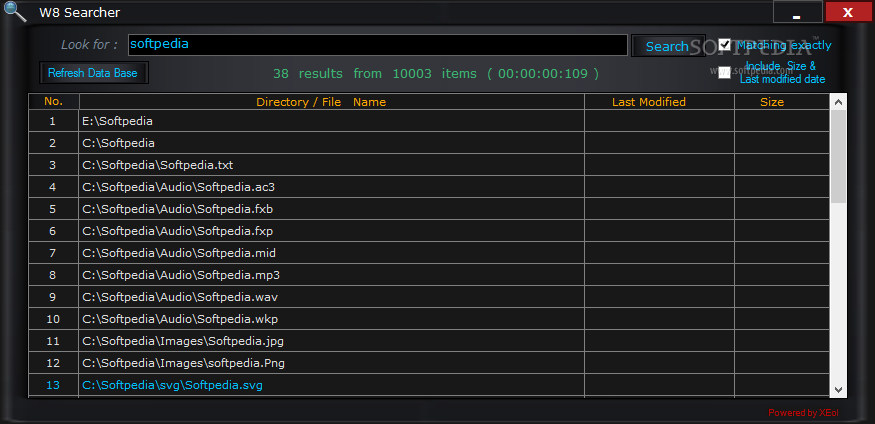875x424 pixels.
Task: Select the highlighted Softpedia.svg result
Action: [331, 386]
